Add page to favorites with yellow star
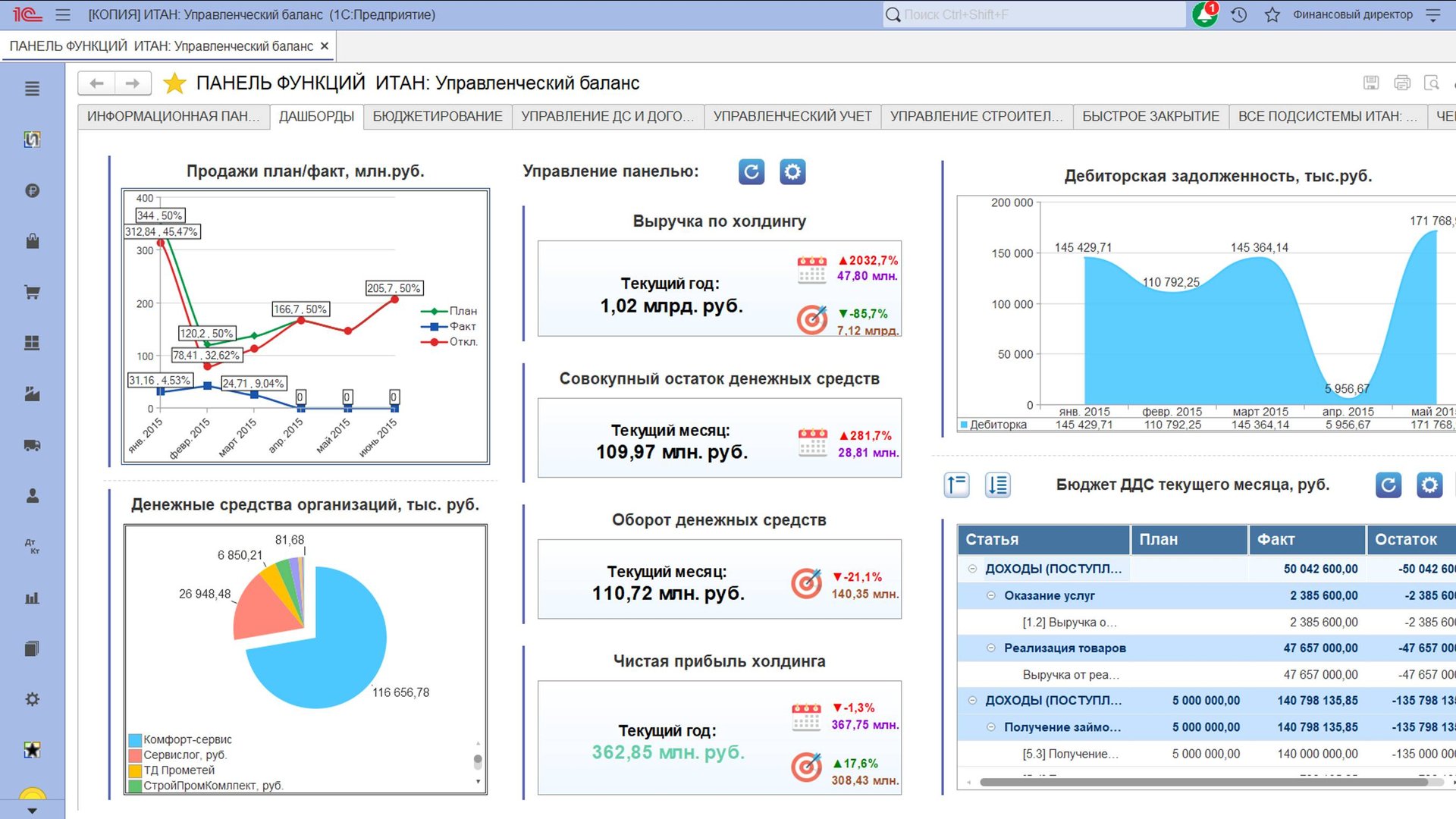 click(x=174, y=83)
